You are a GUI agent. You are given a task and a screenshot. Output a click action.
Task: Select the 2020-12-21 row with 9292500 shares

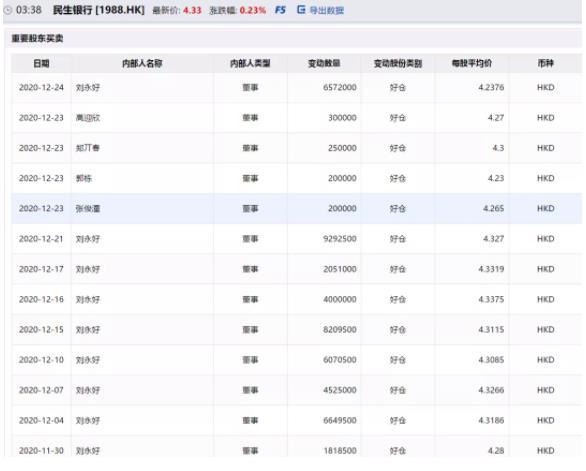[297, 239]
